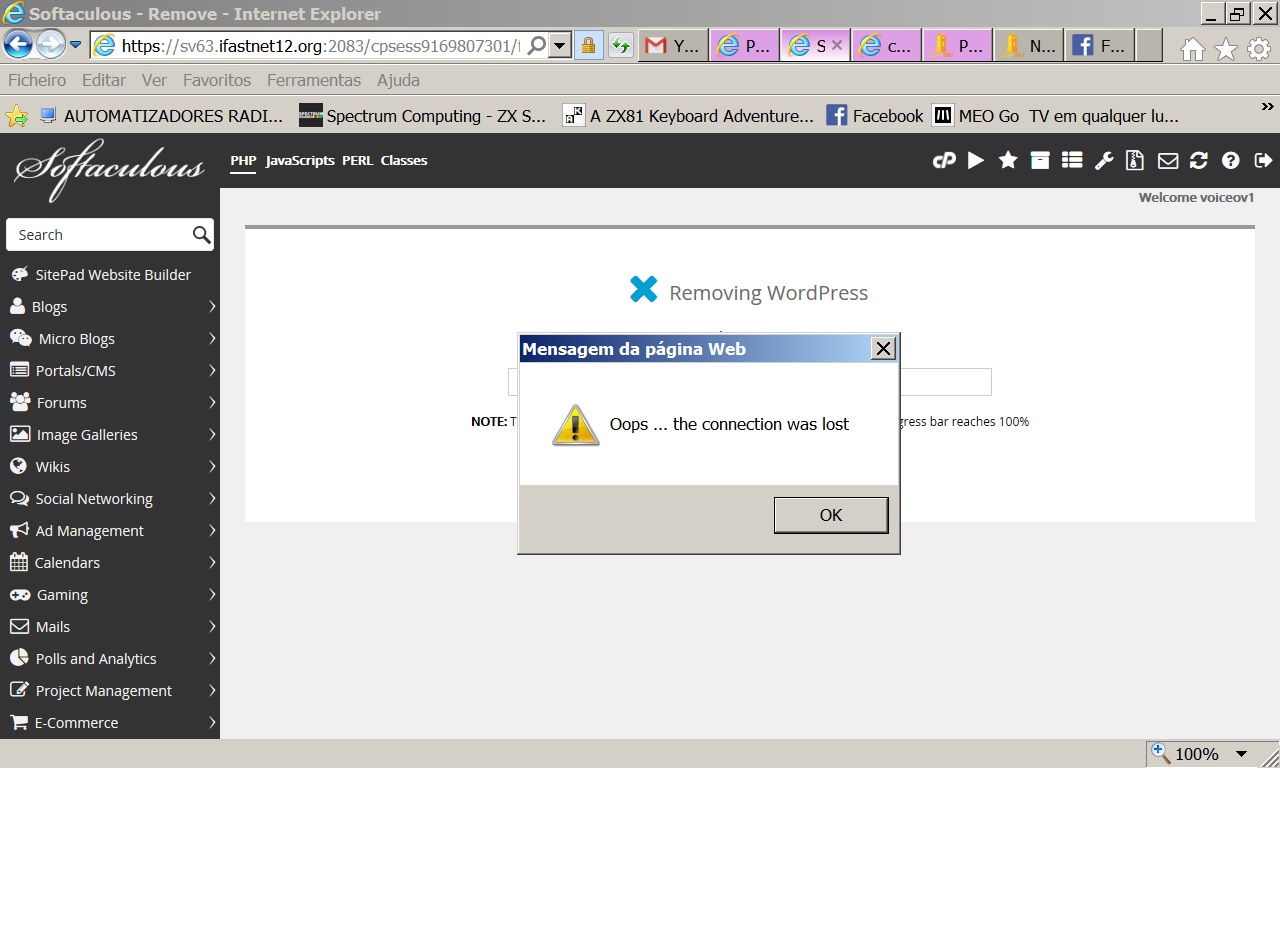This screenshot has height=947, width=1280.
Task: Click the Ad Management category
Action: 110,530
